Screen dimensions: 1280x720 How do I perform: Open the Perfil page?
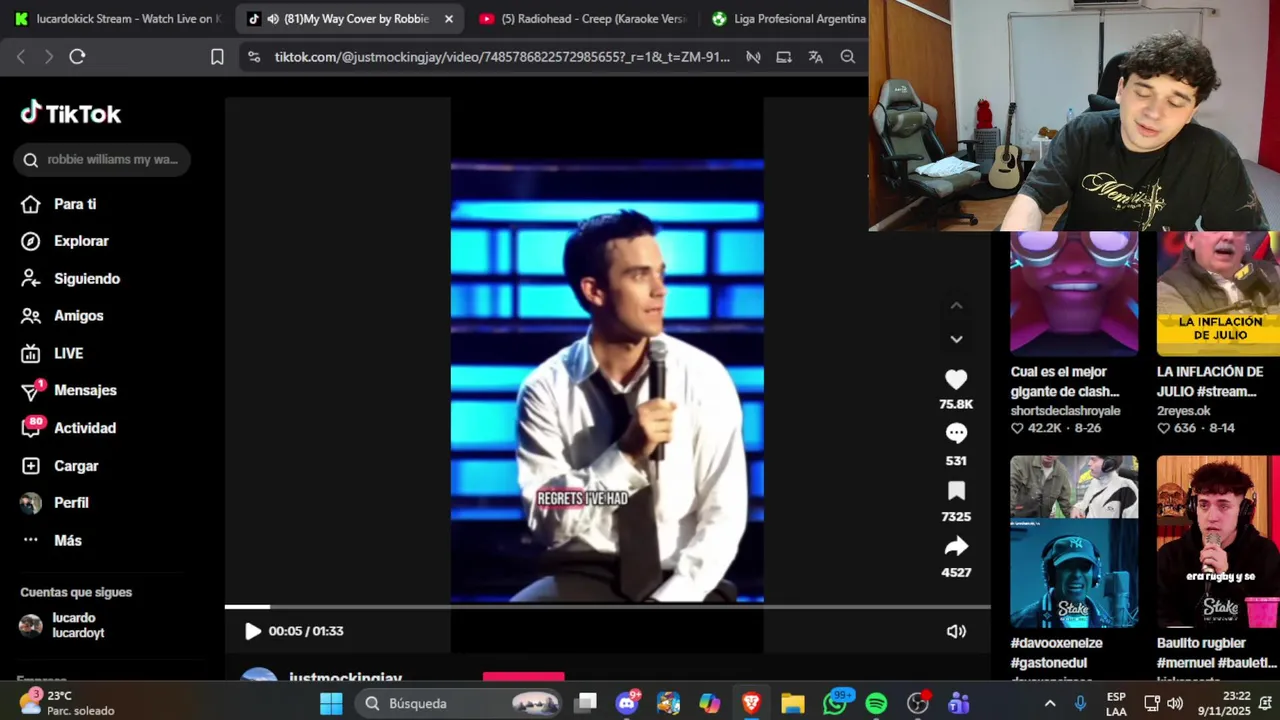tap(55, 503)
